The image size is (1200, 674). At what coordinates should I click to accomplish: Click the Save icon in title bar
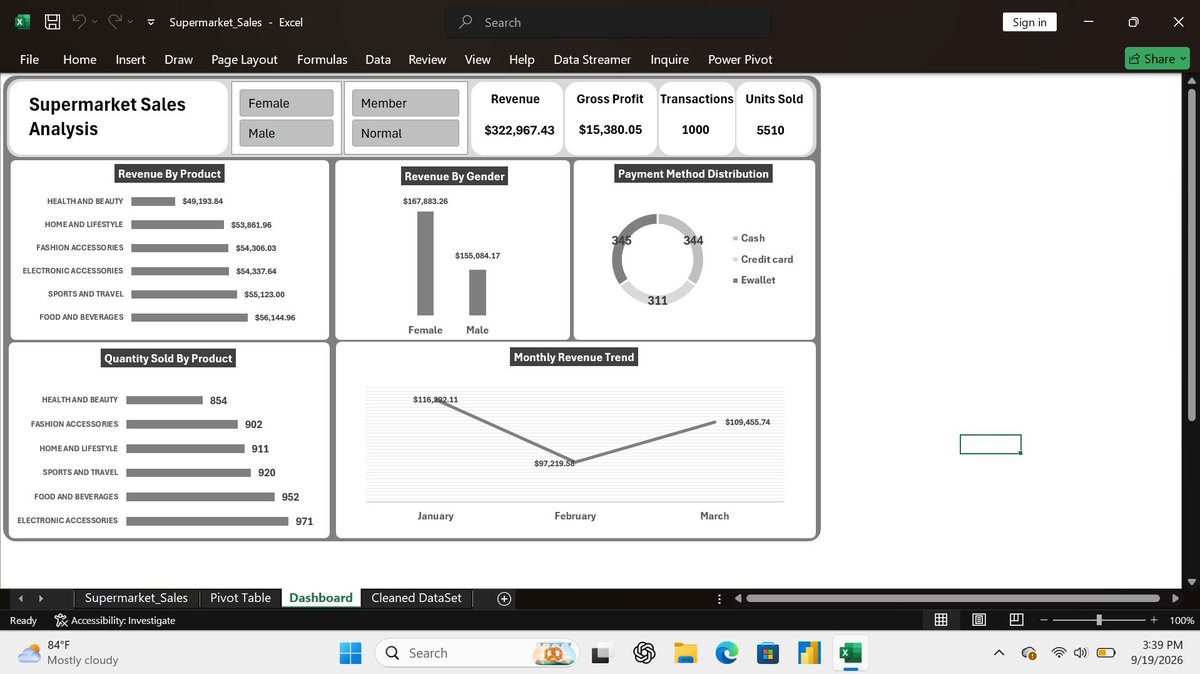point(52,21)
